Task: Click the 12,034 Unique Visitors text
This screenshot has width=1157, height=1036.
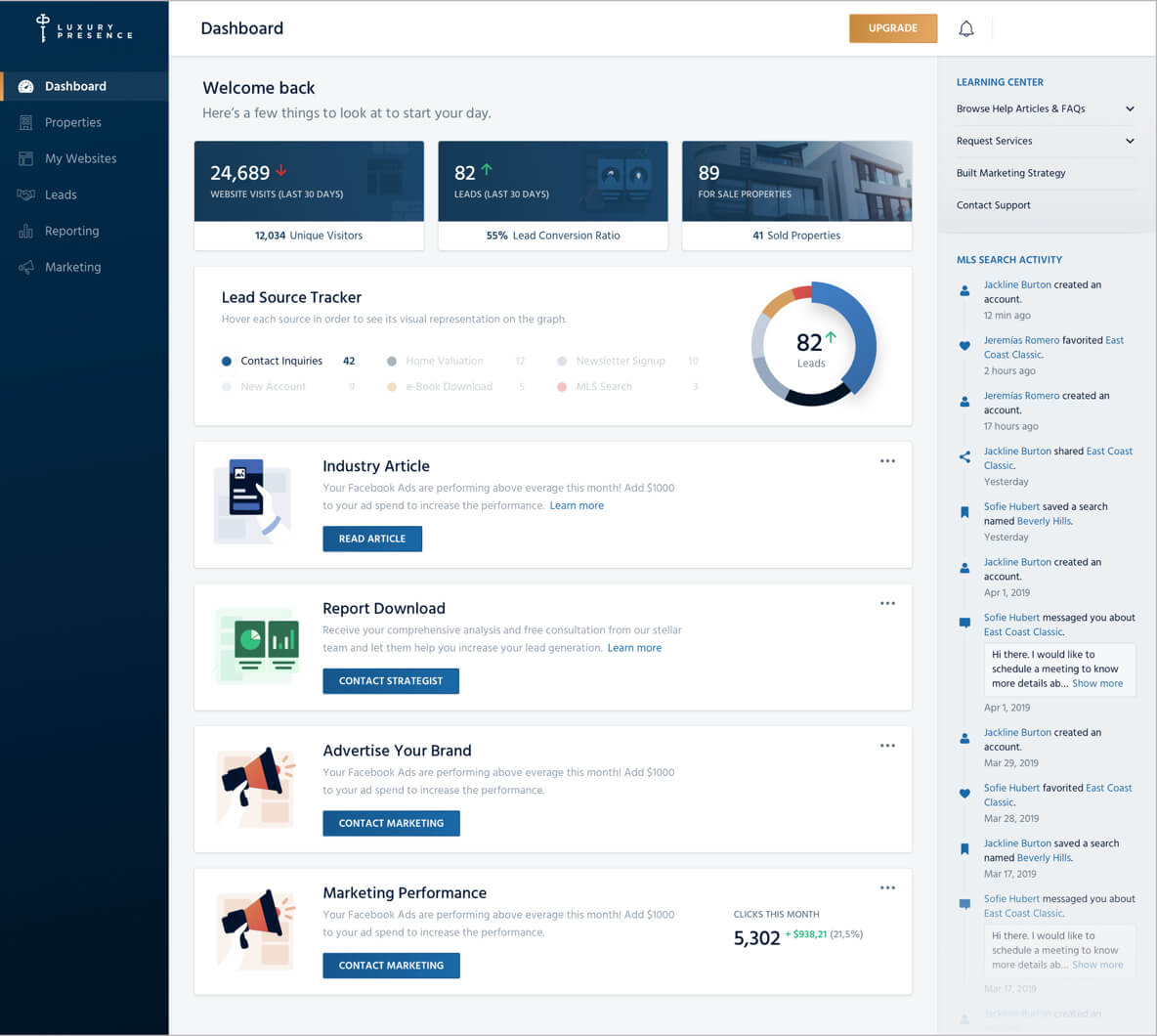Action: point(309,237)
